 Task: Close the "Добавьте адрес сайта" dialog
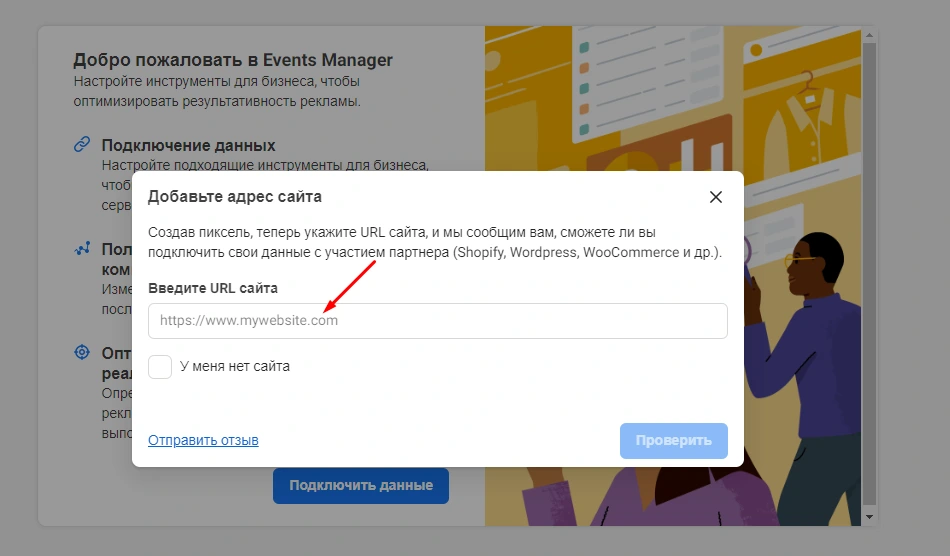tap(715, 197)
